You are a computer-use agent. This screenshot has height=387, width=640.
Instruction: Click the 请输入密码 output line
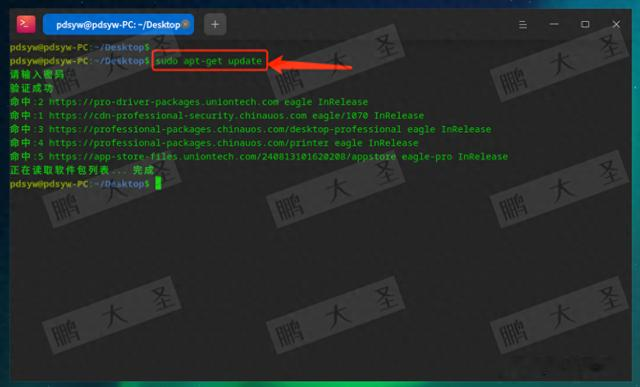coord(37,74)
